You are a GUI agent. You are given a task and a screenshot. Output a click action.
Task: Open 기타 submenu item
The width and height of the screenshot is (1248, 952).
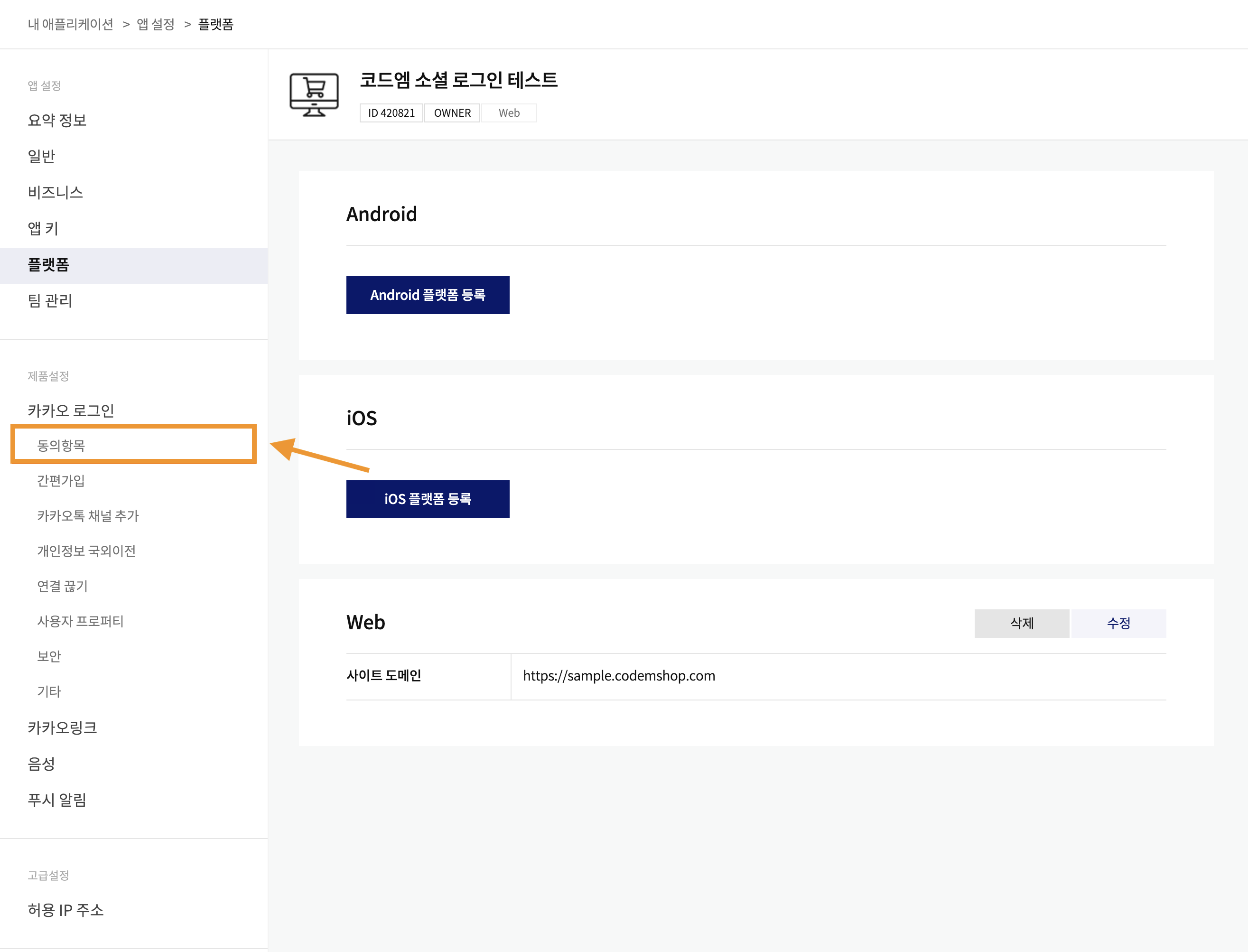[x=49, y=691]
